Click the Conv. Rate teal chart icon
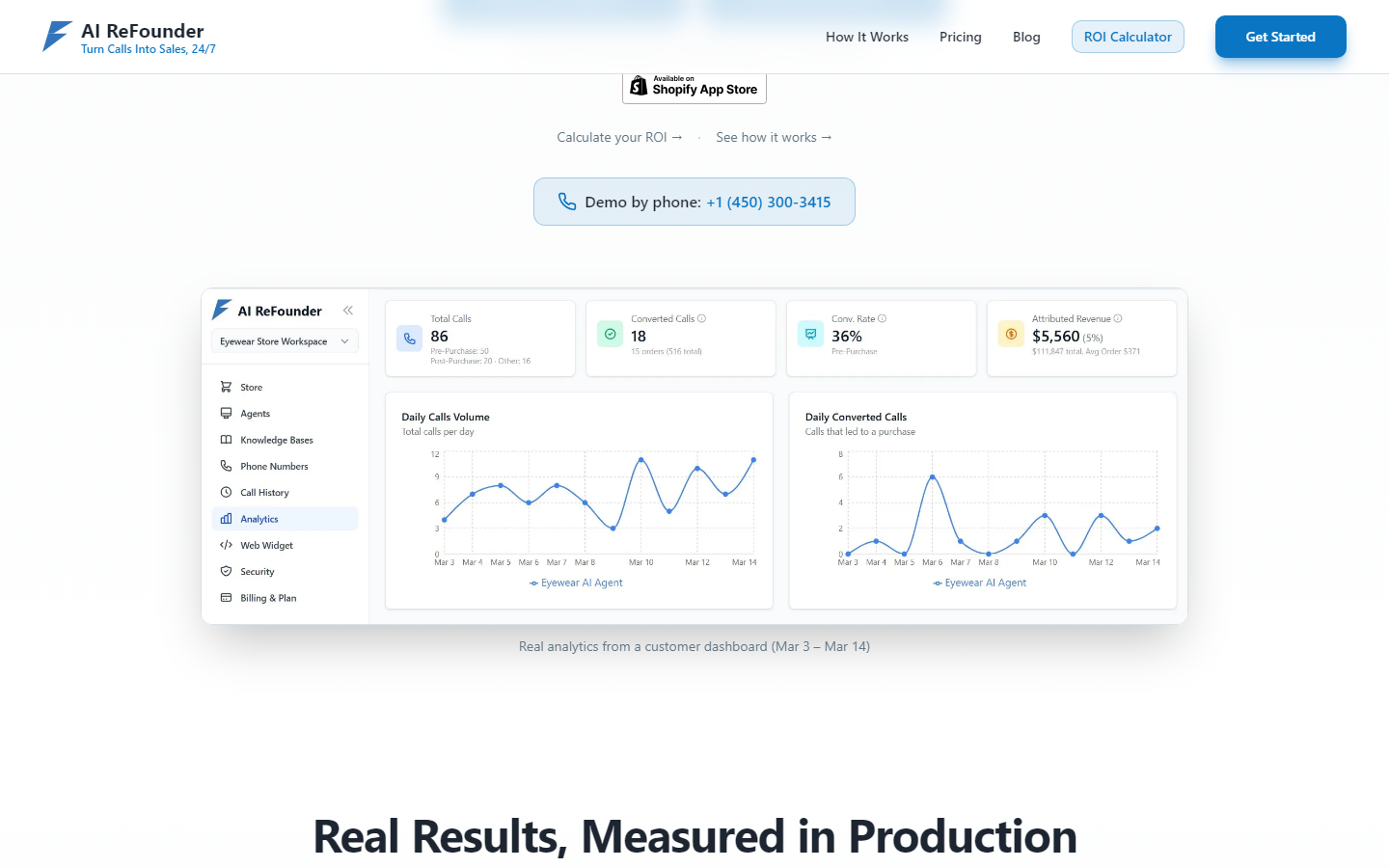 point(810,335)
